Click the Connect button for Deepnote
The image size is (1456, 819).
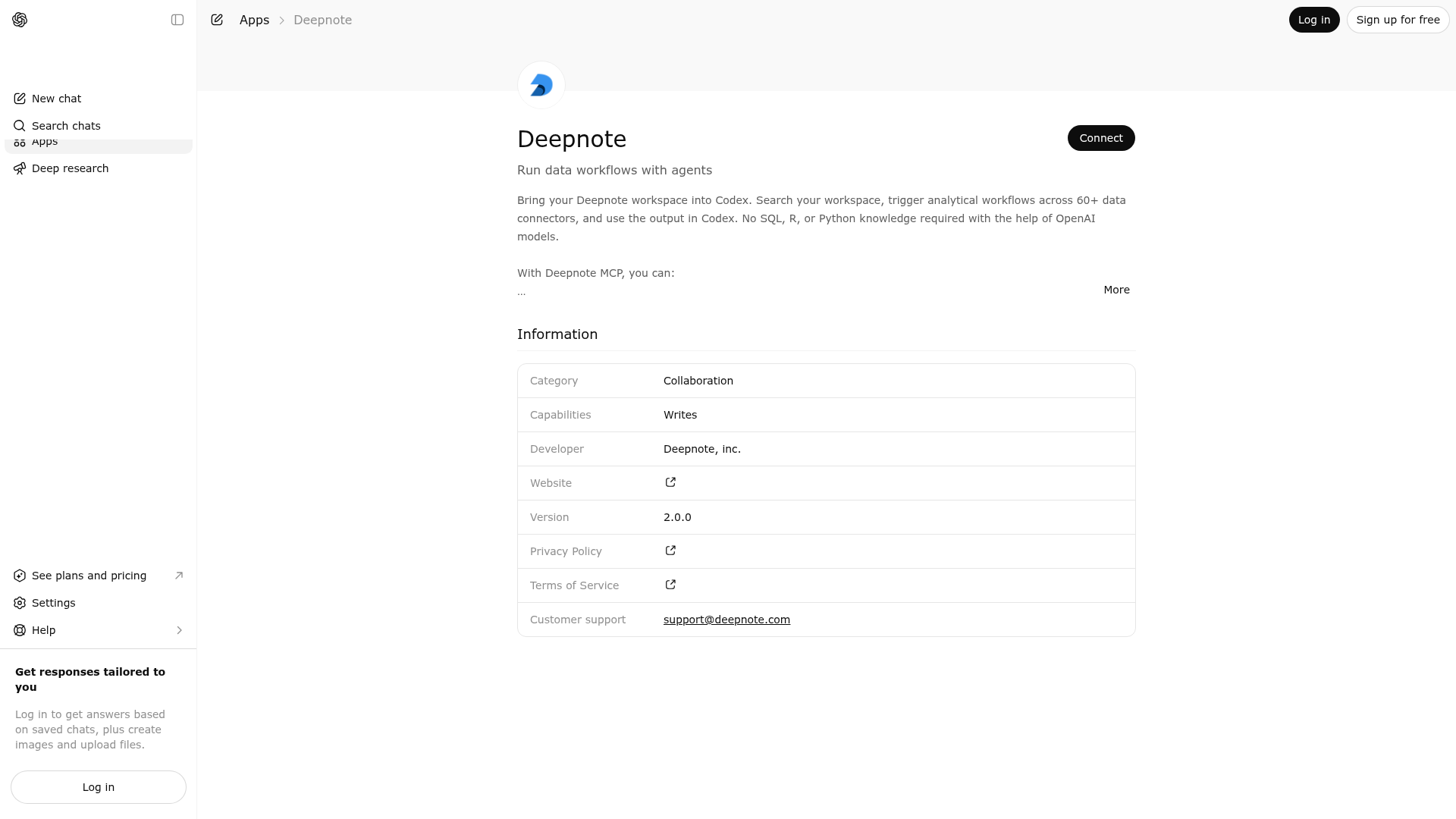point(1101,138)
